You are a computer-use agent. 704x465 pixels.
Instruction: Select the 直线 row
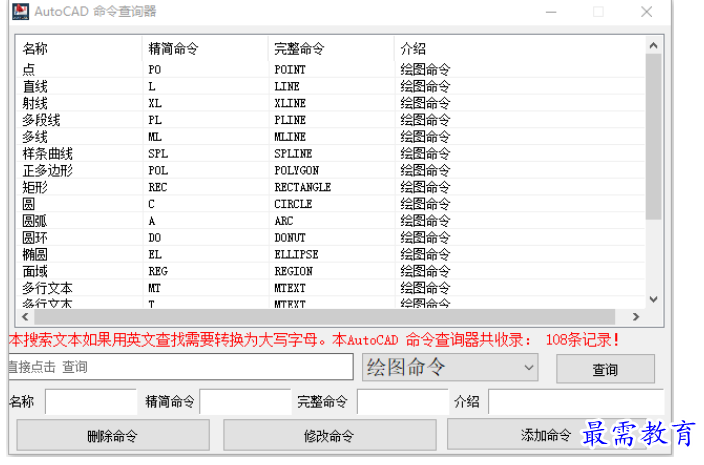tap(331, 86)
